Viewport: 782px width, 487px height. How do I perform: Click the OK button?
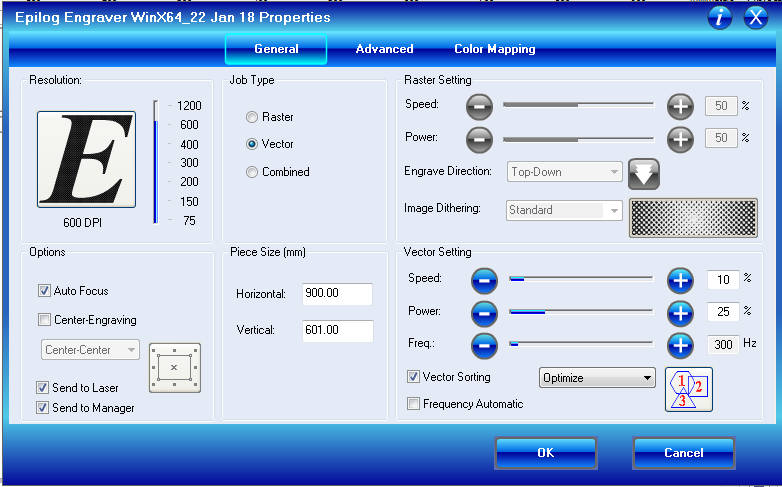[x=546, y=453]
